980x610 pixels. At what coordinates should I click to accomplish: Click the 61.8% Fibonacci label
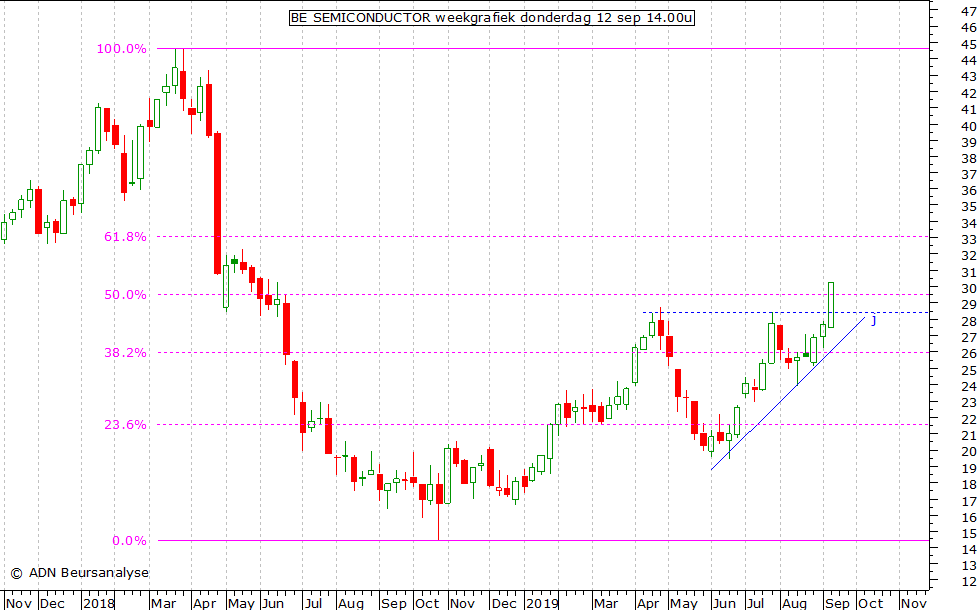tap(125, 237)
